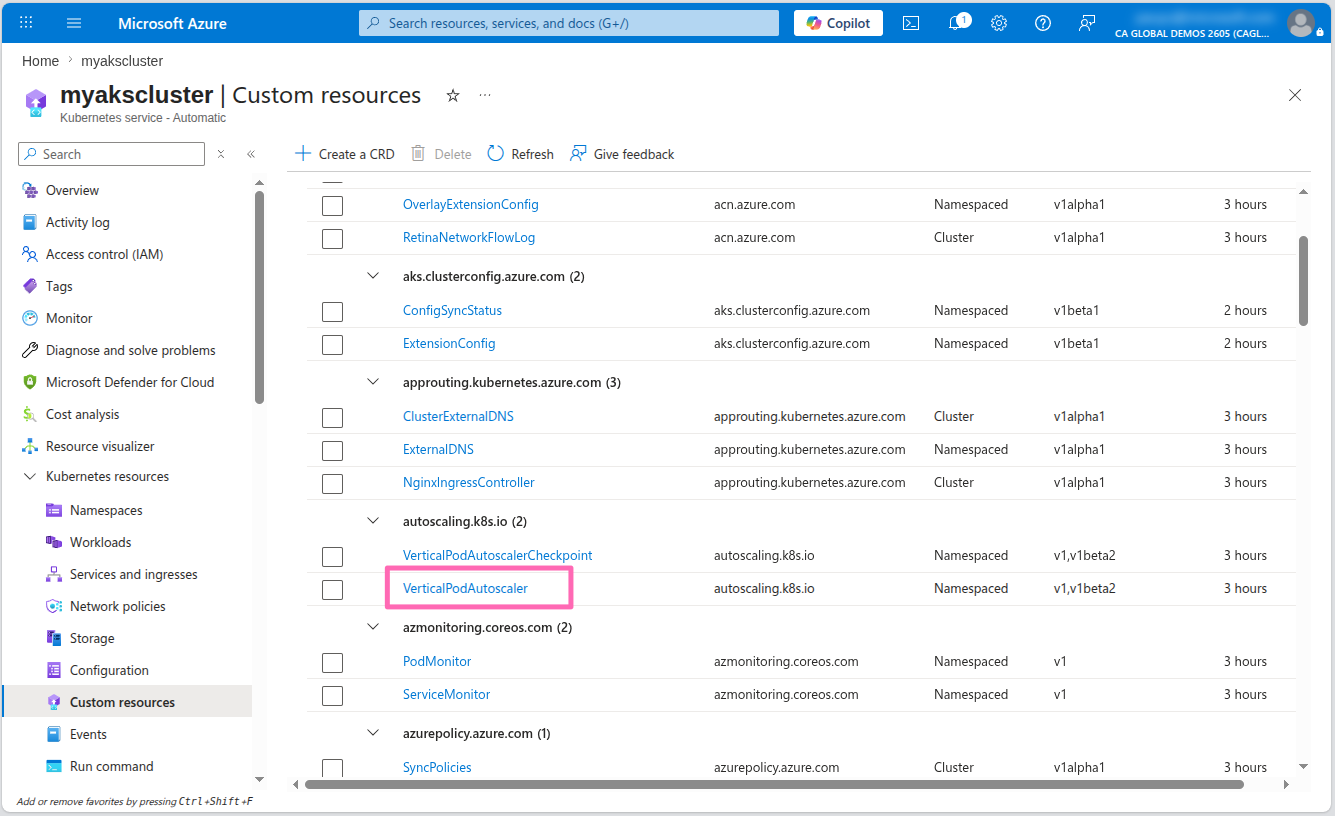The width and height of the screenshot is (1335, 816).
Task: Click the sidebar menu vertical scrollbar
Action: point(259,297)
